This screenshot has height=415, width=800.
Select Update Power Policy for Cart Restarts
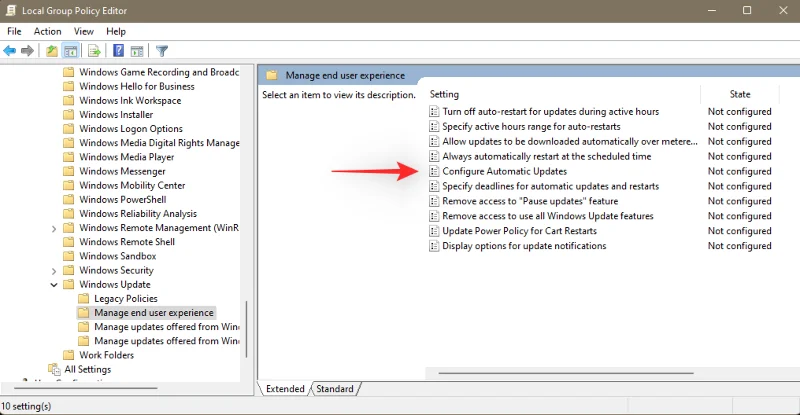[x=519, y=231]
